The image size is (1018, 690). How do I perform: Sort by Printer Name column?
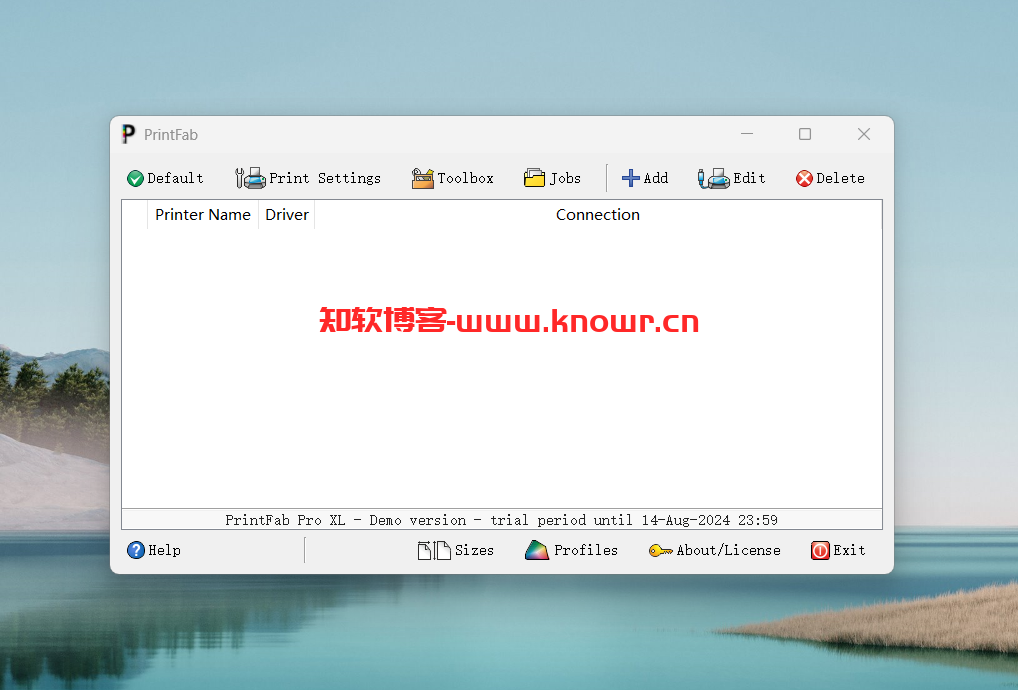click(203, 215)
